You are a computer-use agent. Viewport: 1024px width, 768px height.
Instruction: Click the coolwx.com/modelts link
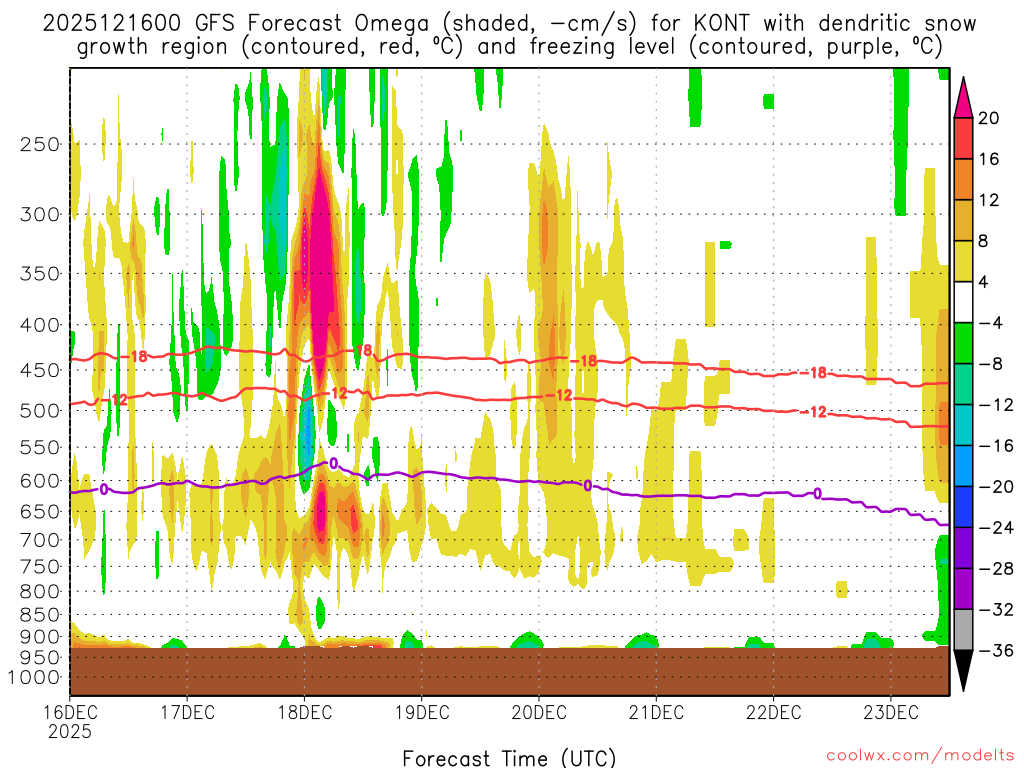pyautogui.click(x=920, y=756)
